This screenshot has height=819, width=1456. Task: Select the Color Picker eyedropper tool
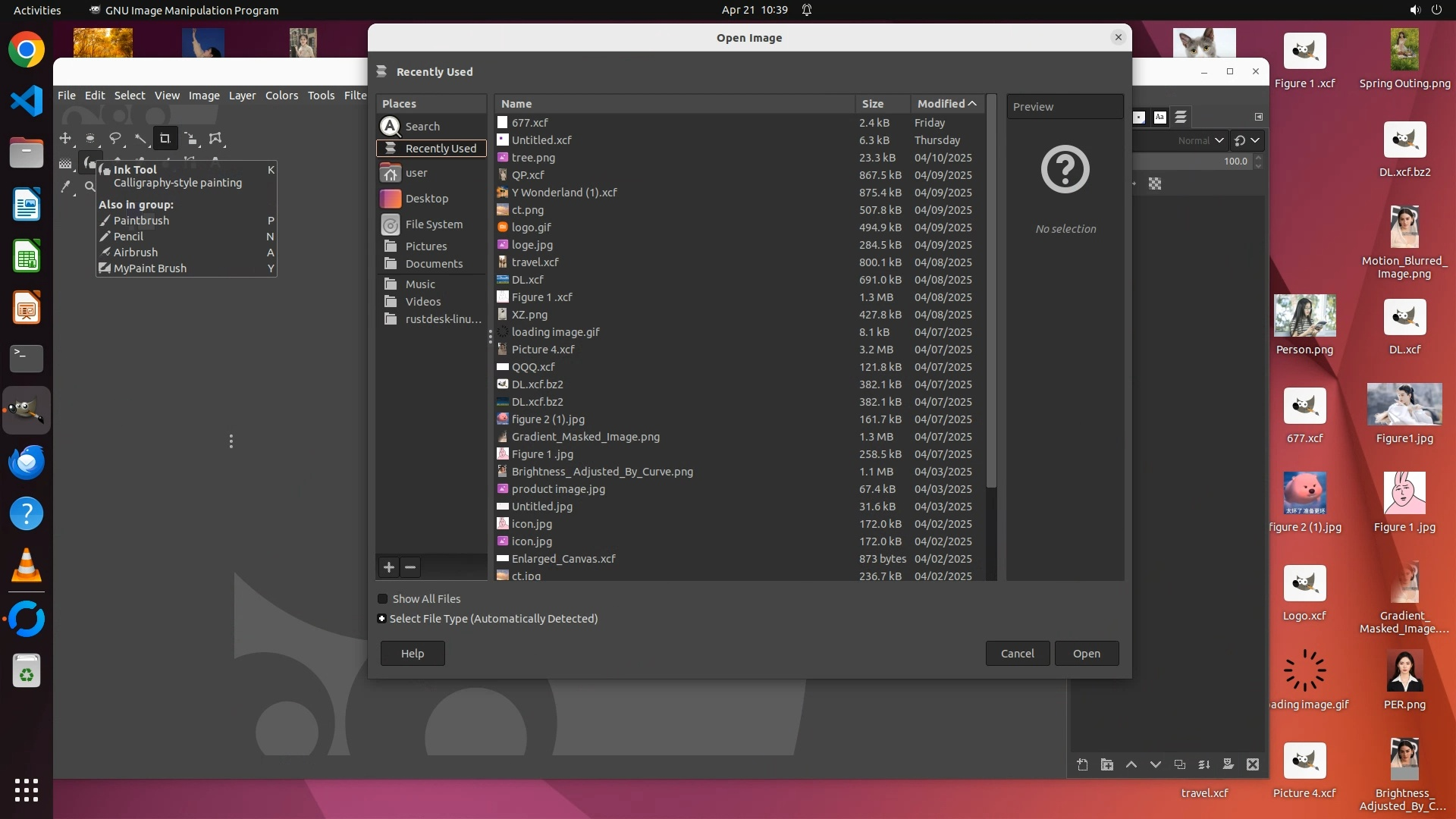coord(65,187)
